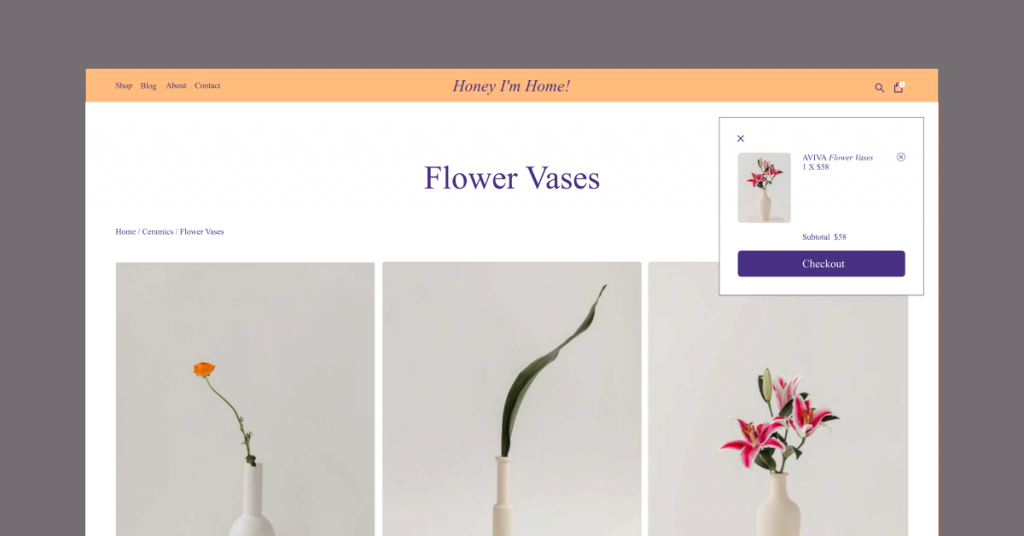Close the cart popup with X

(x=741, y=138)
